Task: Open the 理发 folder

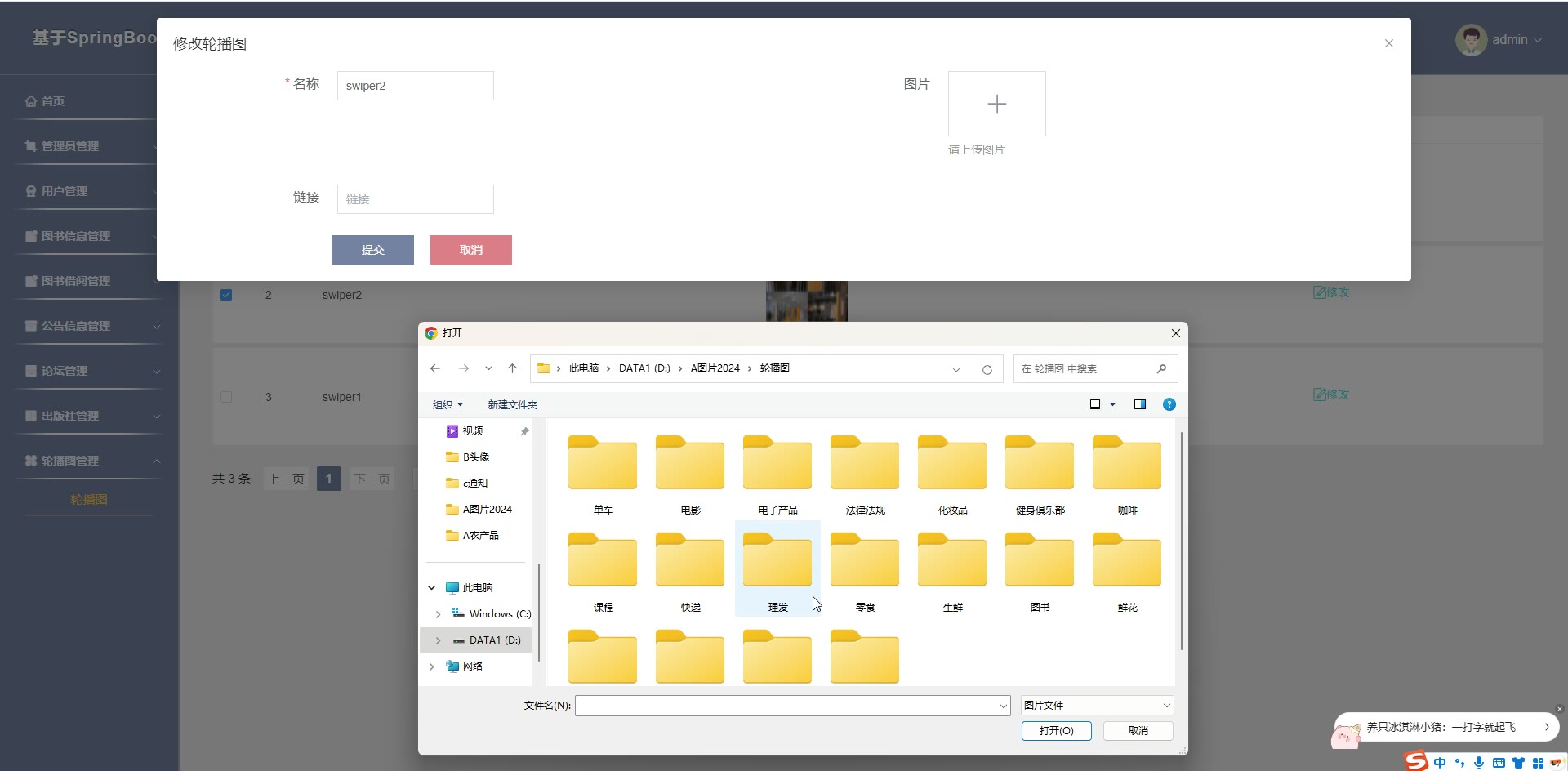Action: pyautogui.click(x=777, y=568)
